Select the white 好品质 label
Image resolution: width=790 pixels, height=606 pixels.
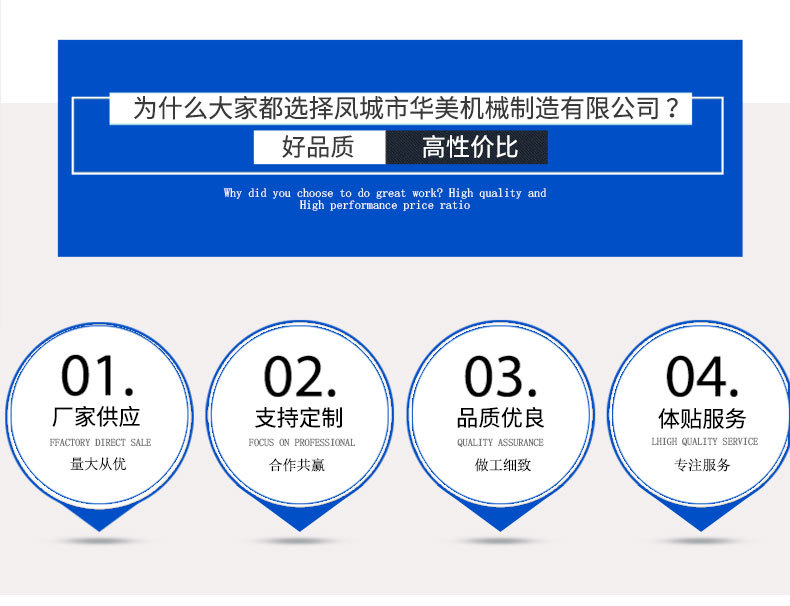coord(319,147)
